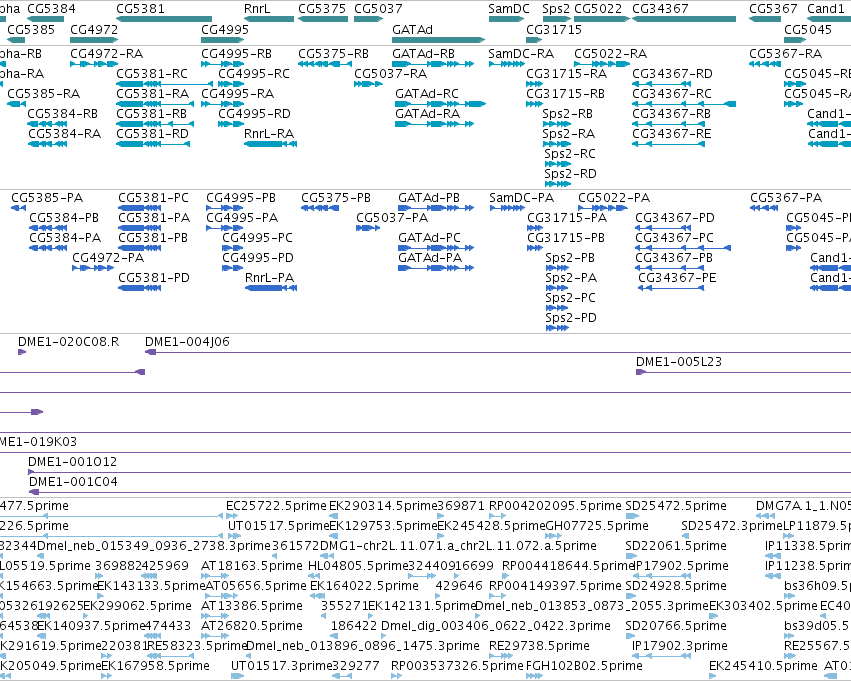The width and height of the screenshot is (851, 681).
Task: Select the GATAd gene glyph
Action: click(439, 40)
